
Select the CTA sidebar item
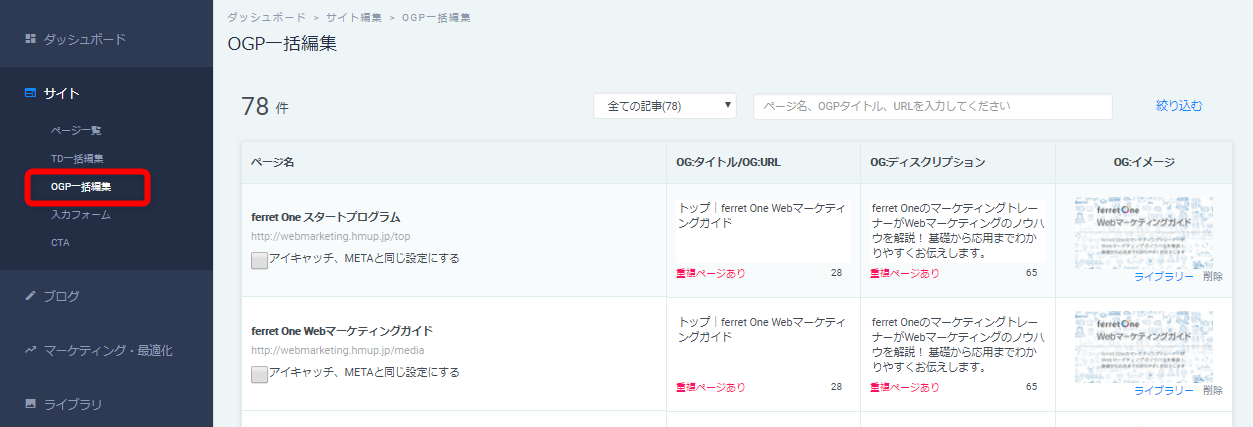pyautogui.click(x=60, y=242)
